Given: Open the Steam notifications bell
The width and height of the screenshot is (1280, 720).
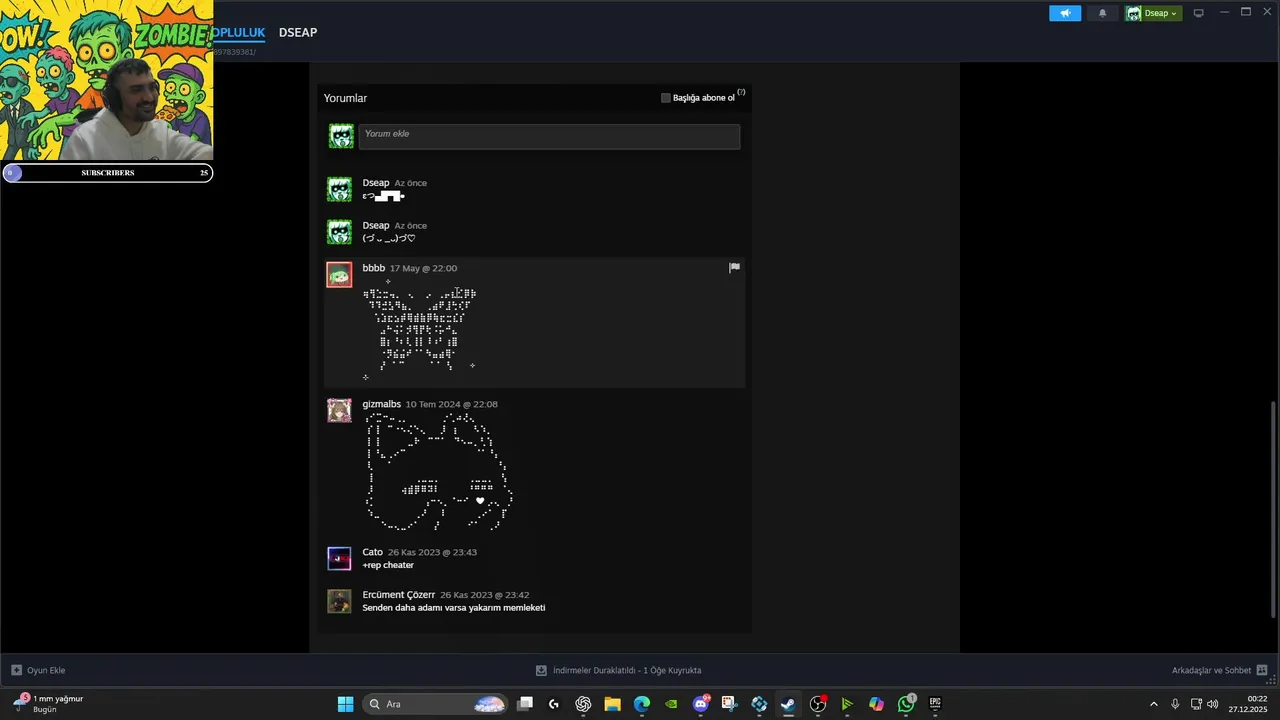Looking at the screenshot, I should click(1102, 13).
